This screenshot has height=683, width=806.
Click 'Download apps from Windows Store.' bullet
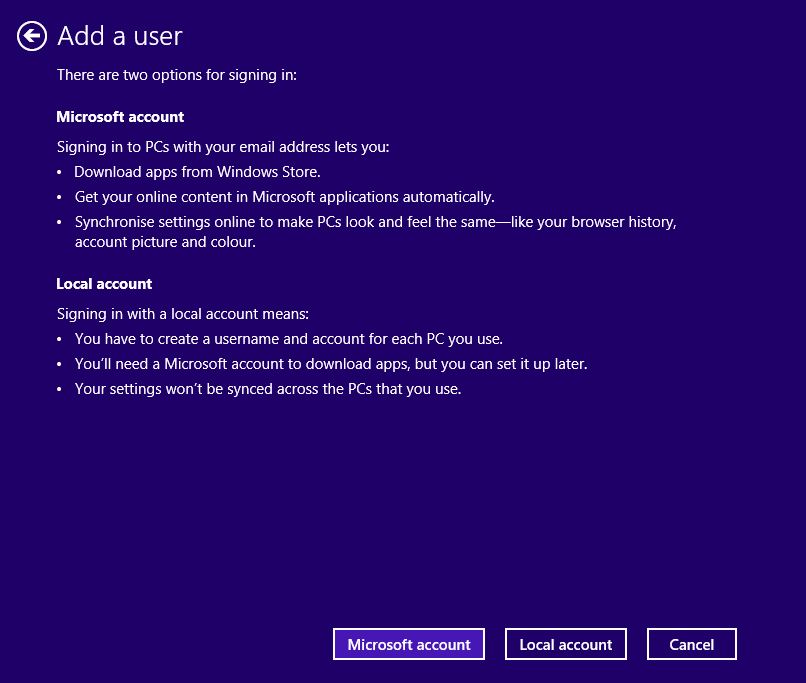pyautogui.click(x=197, y=172)
